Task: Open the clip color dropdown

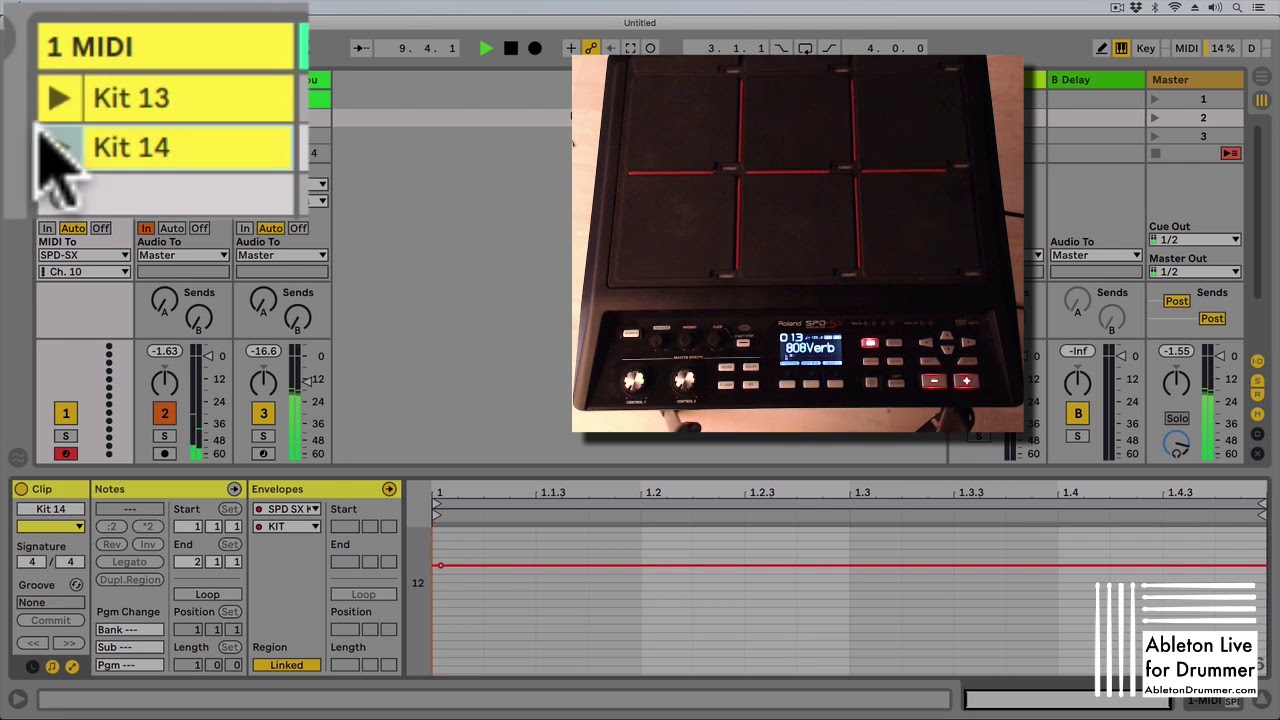Action: (x=50, y=526)
